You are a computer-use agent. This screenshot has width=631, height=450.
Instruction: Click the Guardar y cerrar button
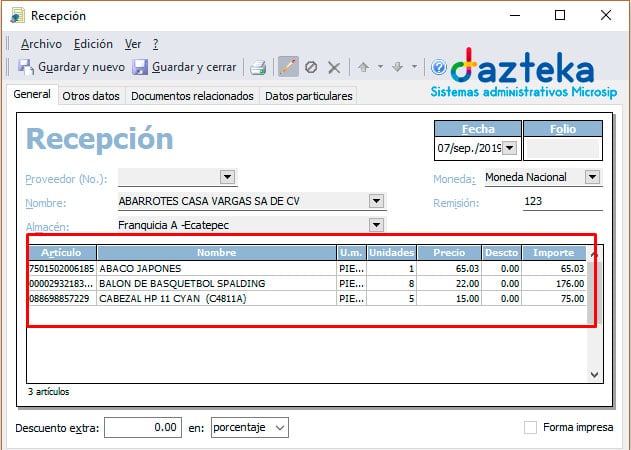[x=185, y=67]
